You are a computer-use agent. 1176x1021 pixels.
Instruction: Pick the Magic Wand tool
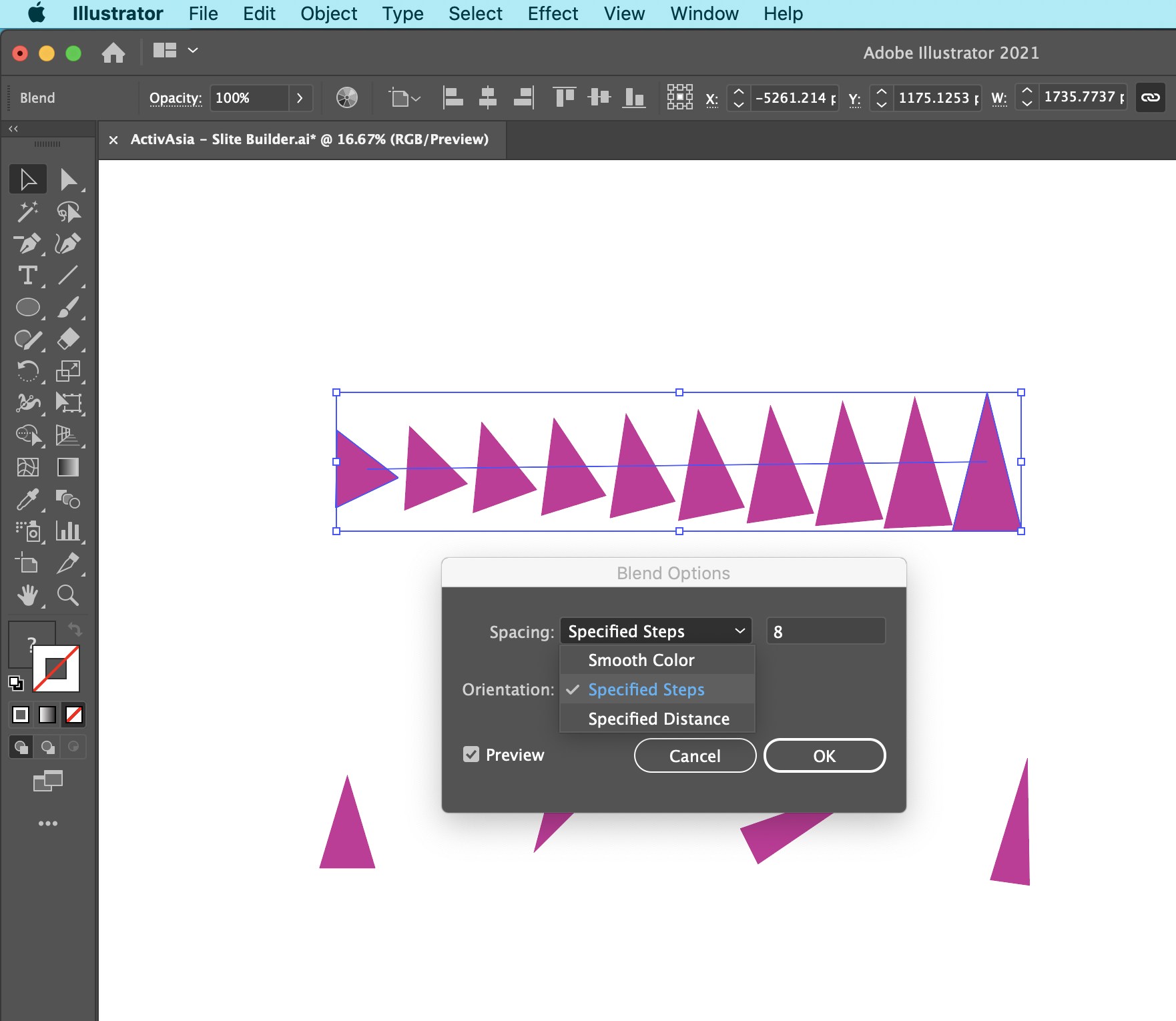point(27,212)
